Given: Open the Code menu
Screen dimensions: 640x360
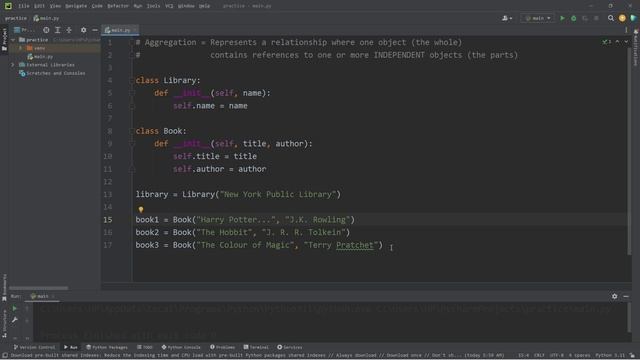Looking at the screenshot, I should 97,6.
